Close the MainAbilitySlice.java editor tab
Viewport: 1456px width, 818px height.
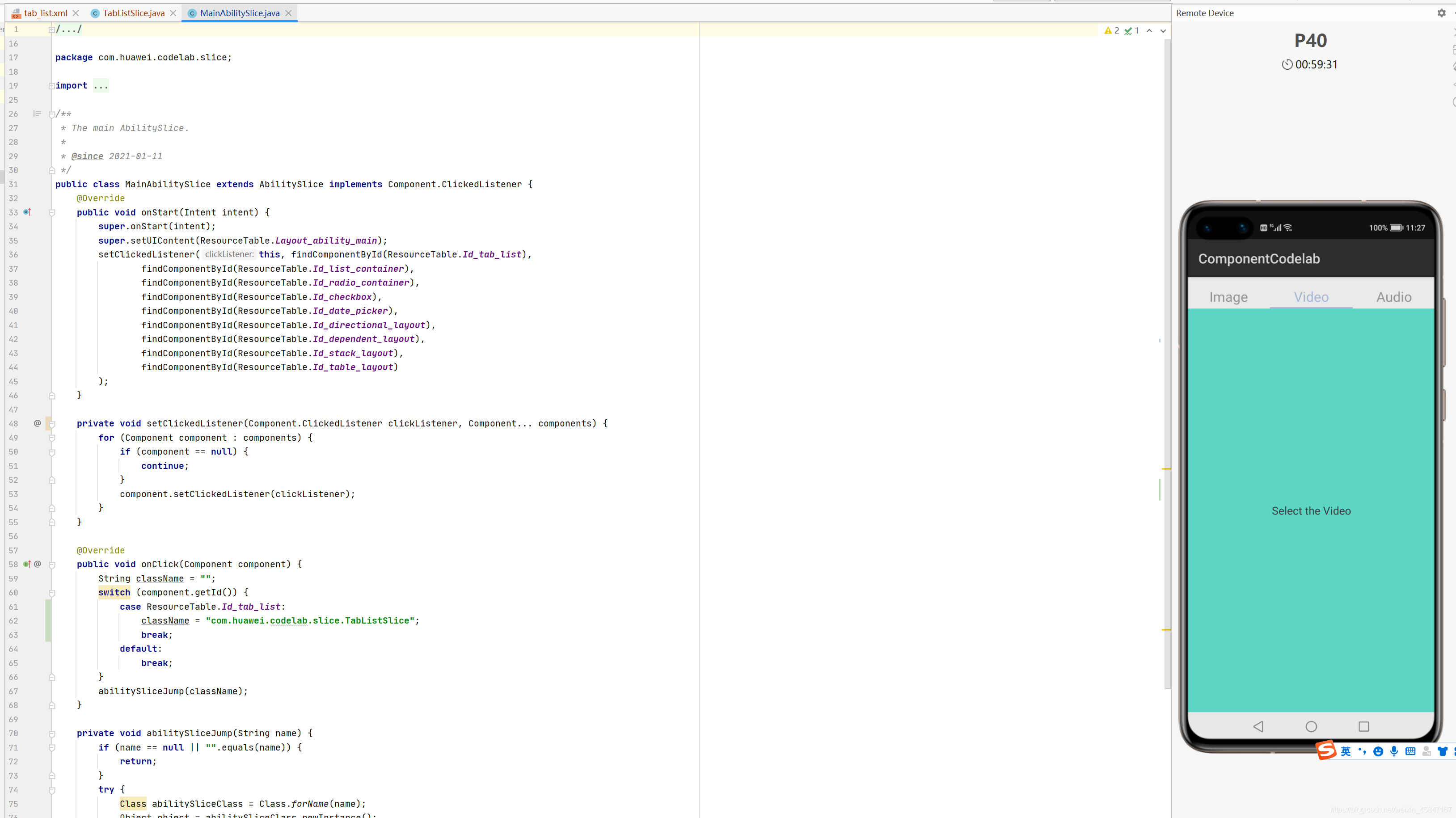coord(288,13)
